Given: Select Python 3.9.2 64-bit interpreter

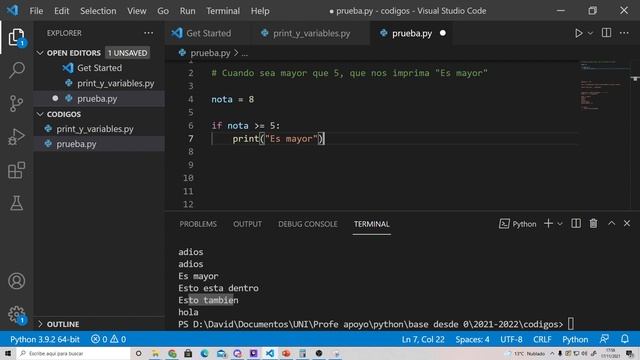Looking at the screenshot, I should click(45, 339).
